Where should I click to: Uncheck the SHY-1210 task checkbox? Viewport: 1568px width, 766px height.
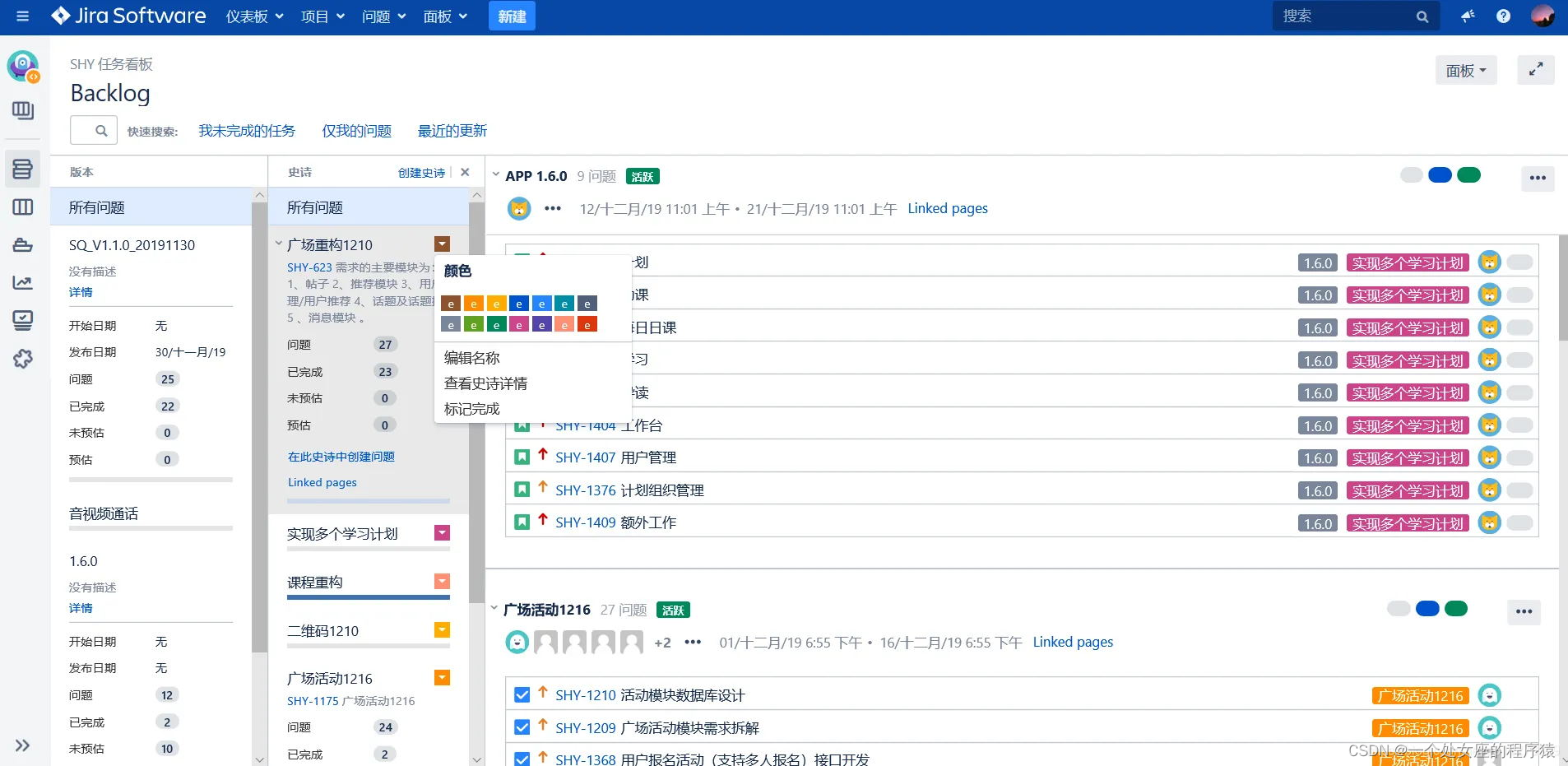(x=521, y=694)
